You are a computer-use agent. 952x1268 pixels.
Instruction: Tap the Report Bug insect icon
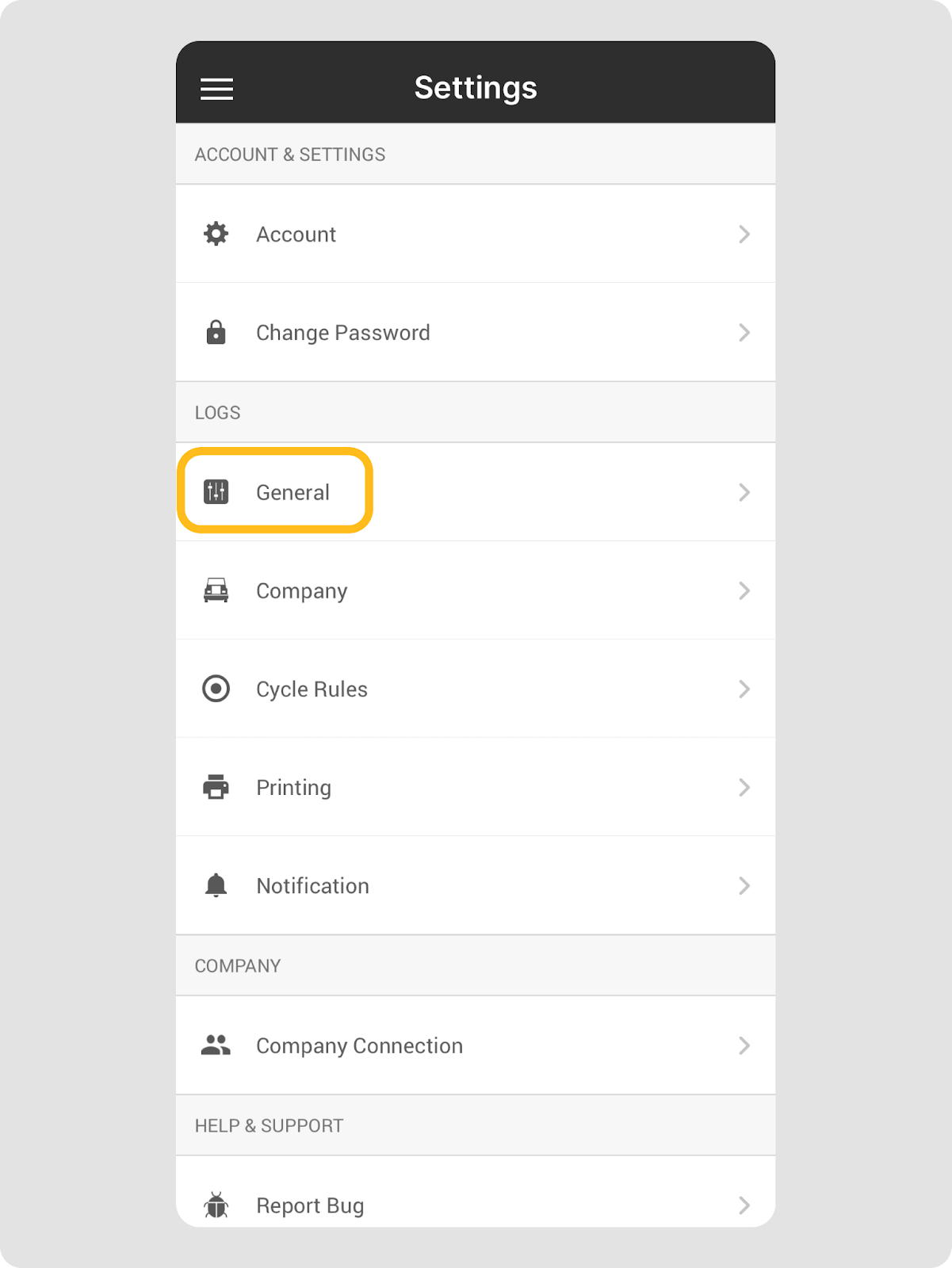click(x=216, y=1205)
